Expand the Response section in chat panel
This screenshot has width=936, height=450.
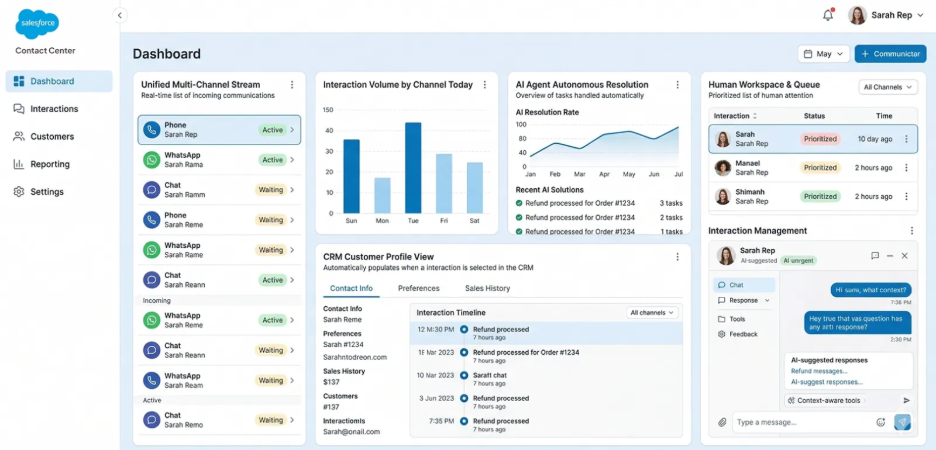pos(745,300)
